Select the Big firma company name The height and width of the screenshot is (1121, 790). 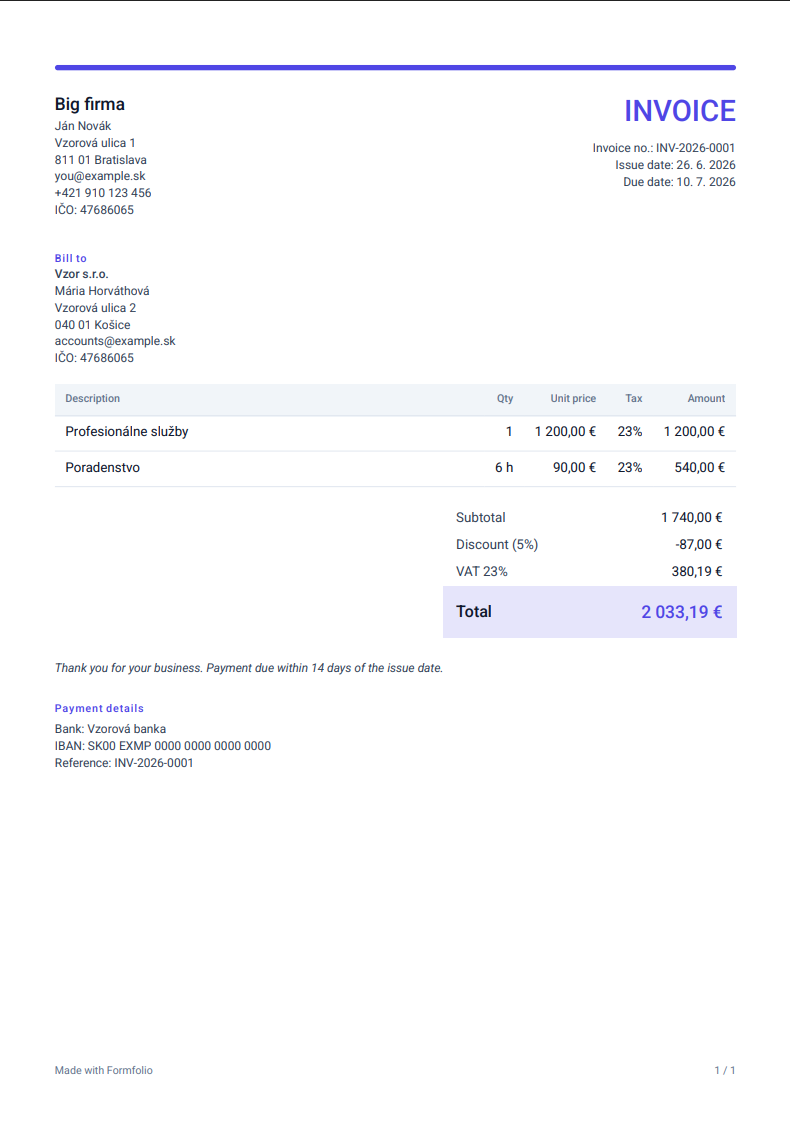(x=89, y=104)
